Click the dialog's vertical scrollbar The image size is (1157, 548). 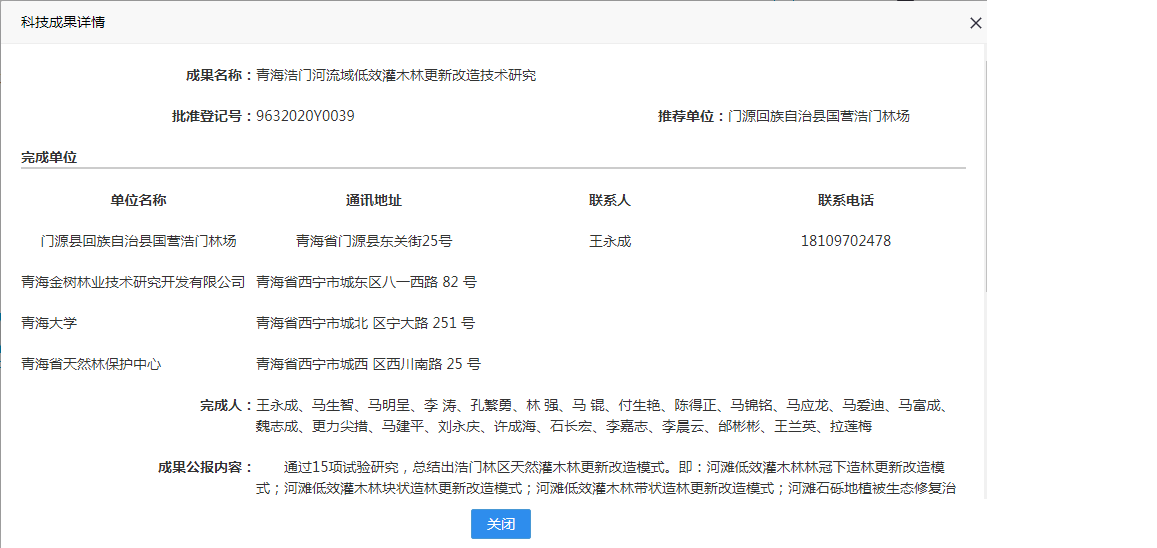(x=986, y=170)
